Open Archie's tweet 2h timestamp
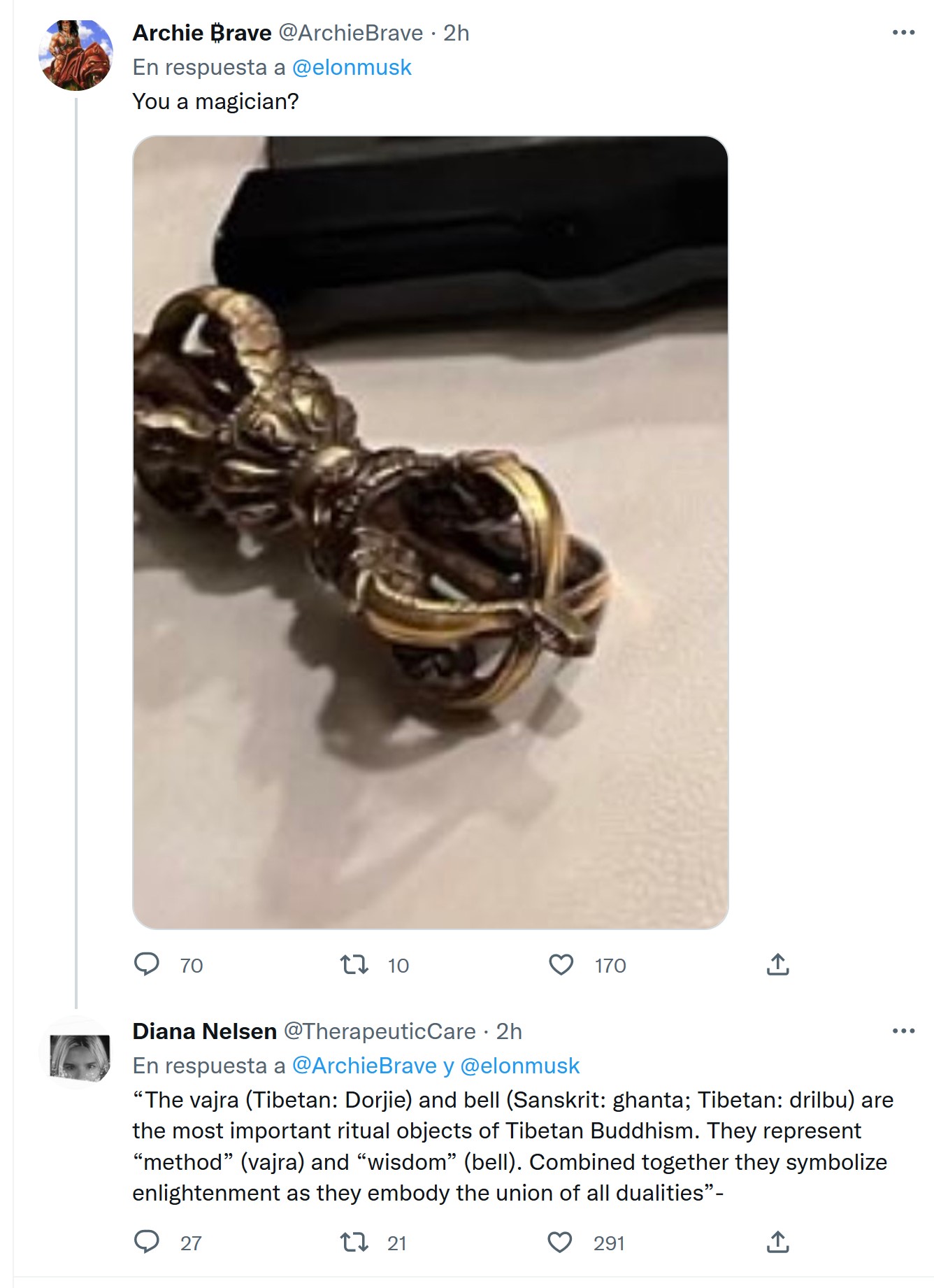Image resolution: width=934 pixels, height=1288 pixels. point(456,33)
